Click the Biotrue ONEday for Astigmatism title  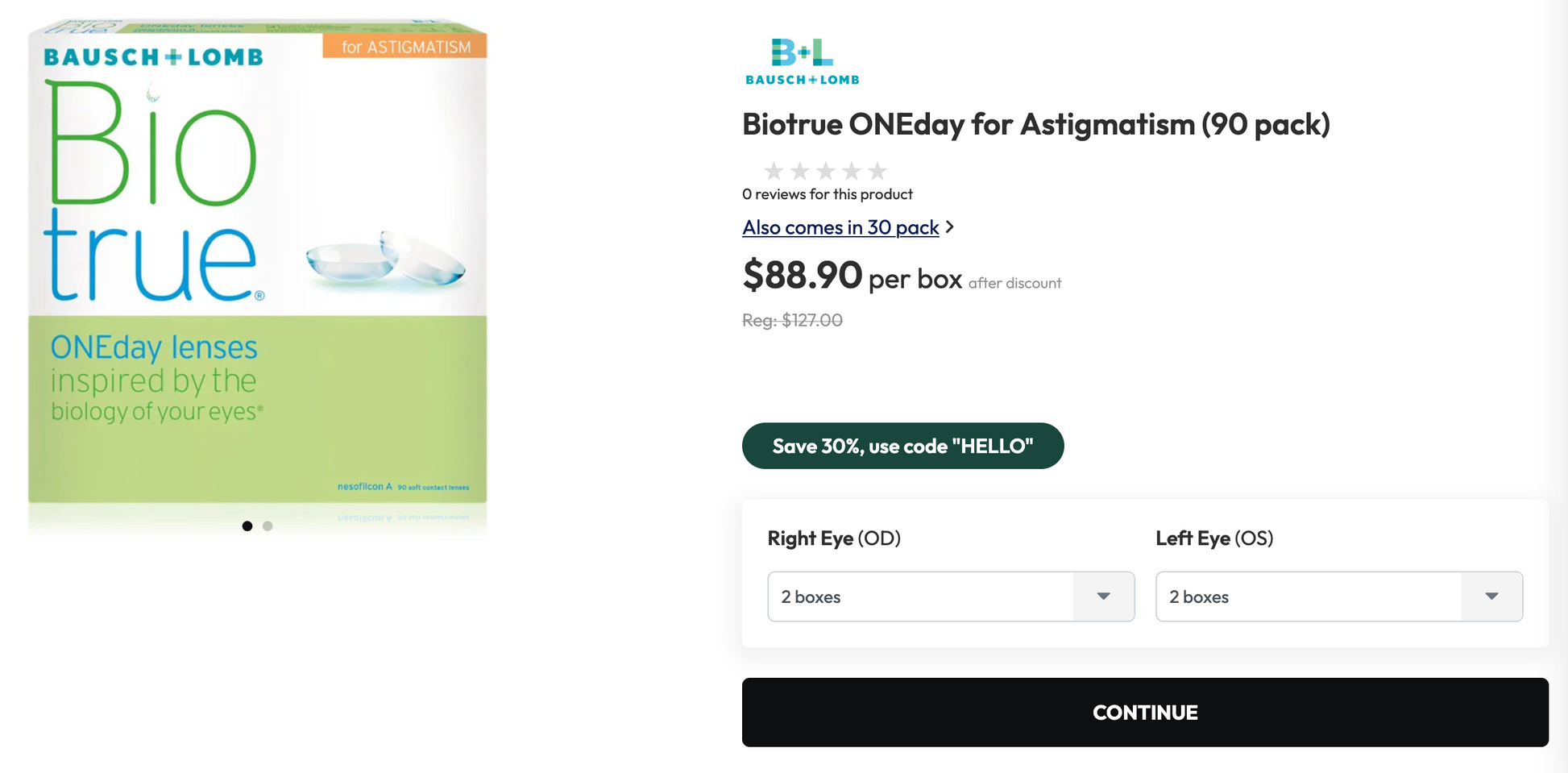pyautogui.click(x=1035, y=124)
